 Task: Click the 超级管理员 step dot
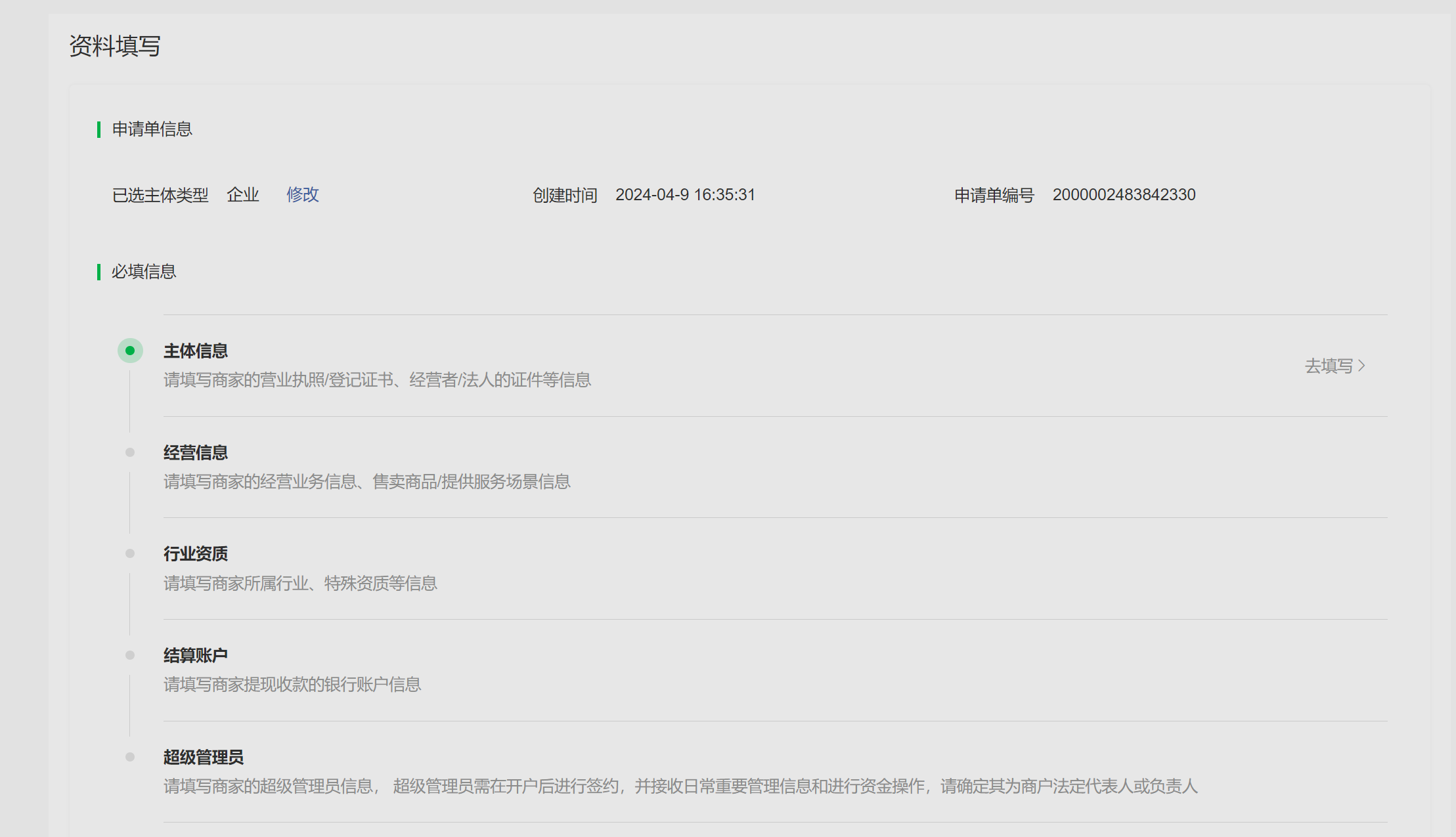coord(130,757)
